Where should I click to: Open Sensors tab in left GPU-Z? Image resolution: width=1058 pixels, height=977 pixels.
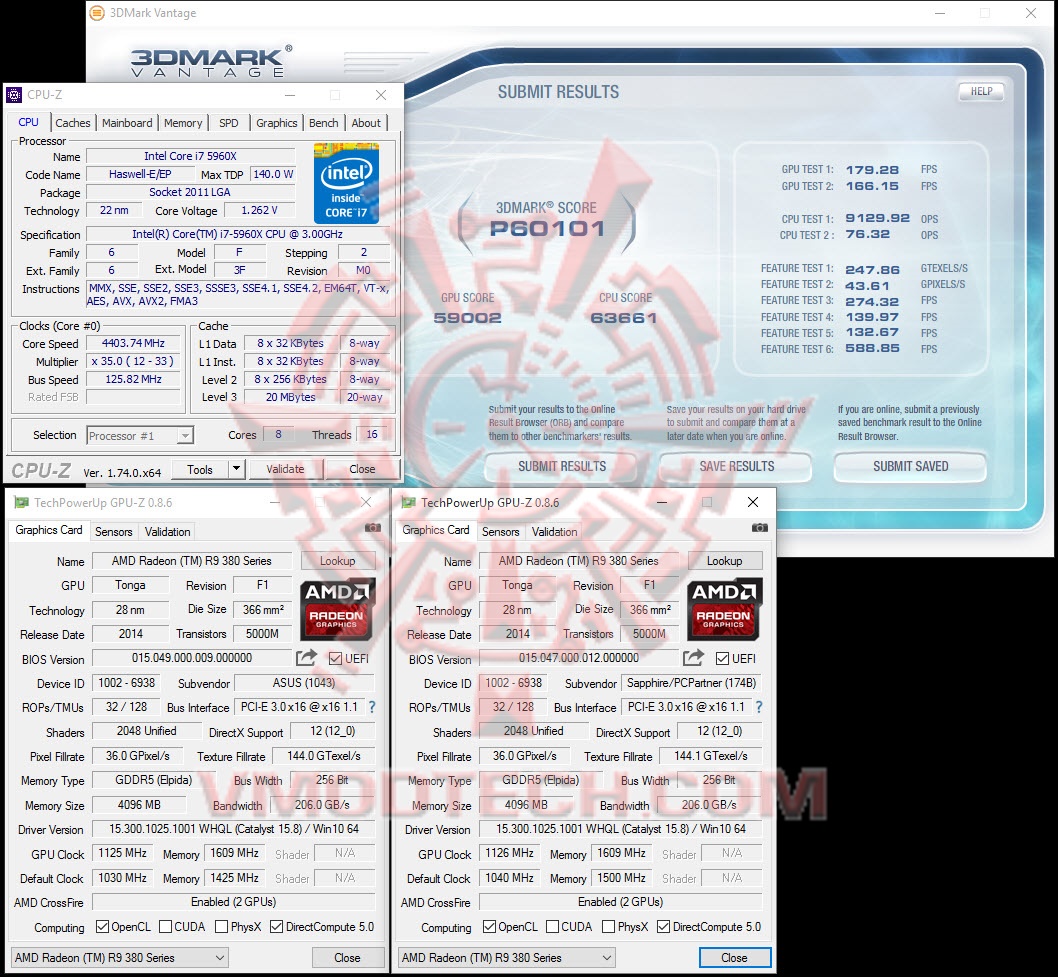point(113,532)
